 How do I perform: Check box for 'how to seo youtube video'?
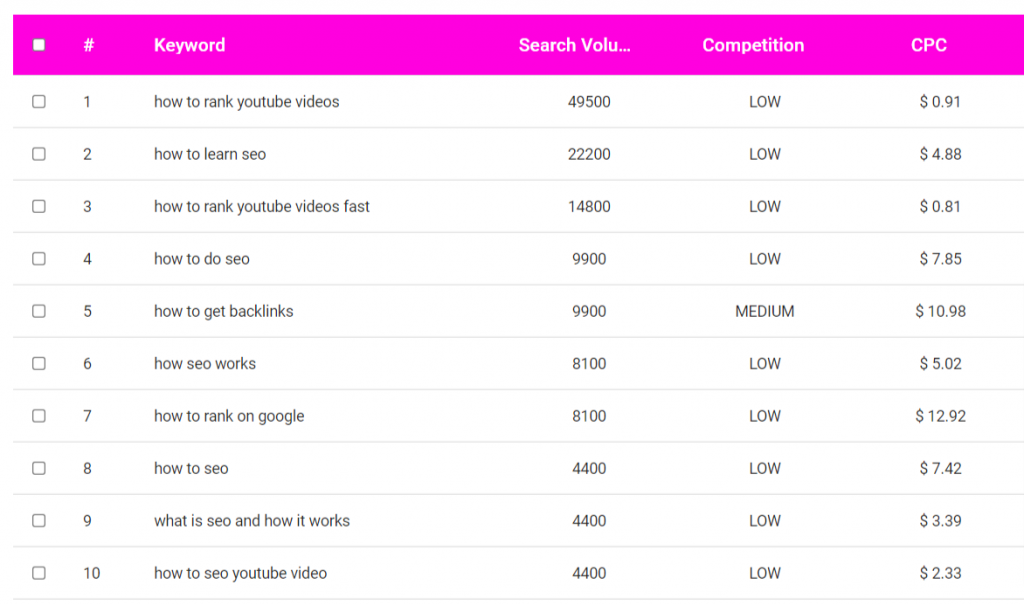click(x=39, y=573)
